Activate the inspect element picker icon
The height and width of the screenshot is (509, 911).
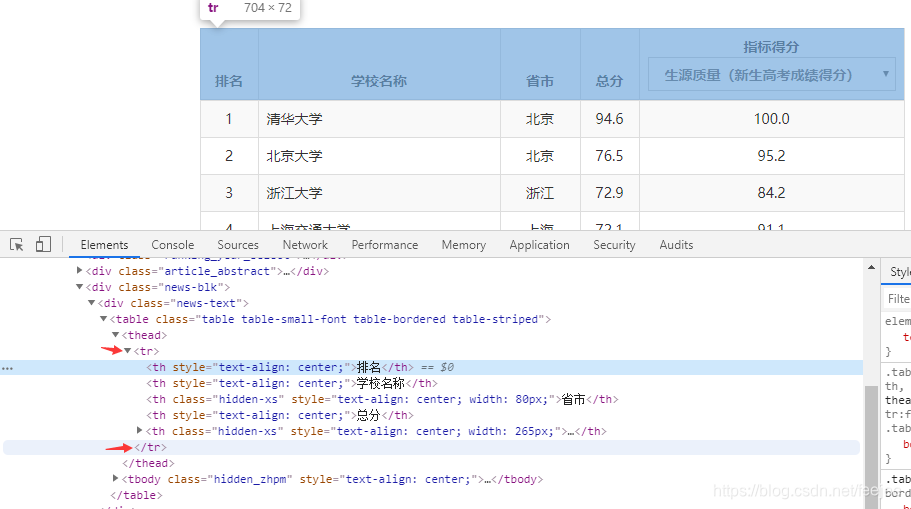tap(16, 245)
